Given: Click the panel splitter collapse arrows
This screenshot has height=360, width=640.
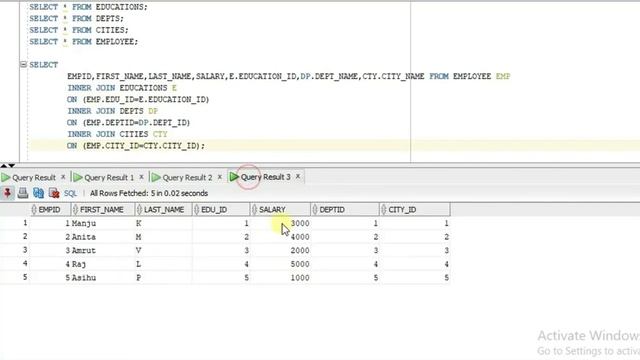Looking at the screenshot, I should pos(8,165).
